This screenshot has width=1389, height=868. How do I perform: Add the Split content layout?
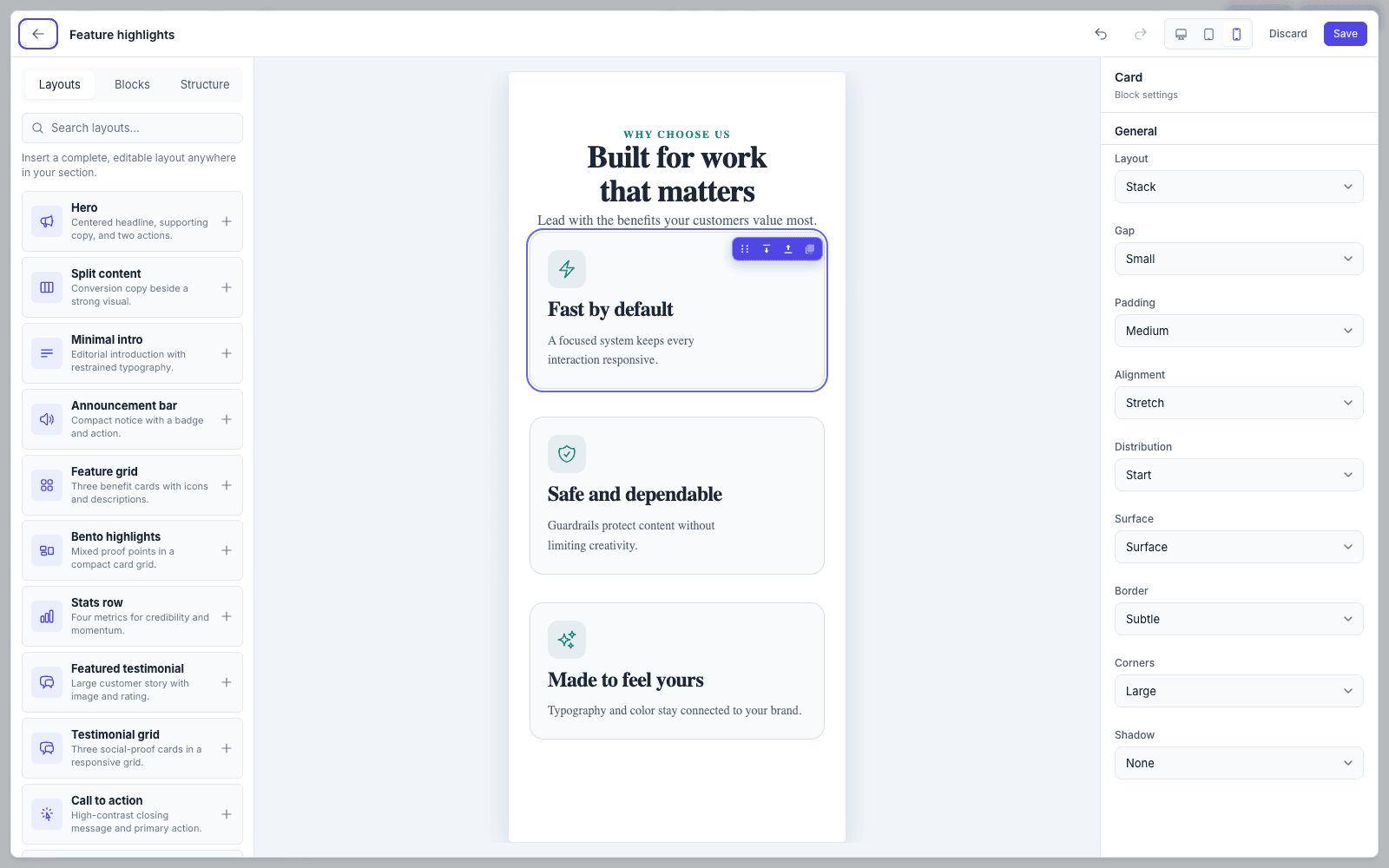click(x=227, y=287)
